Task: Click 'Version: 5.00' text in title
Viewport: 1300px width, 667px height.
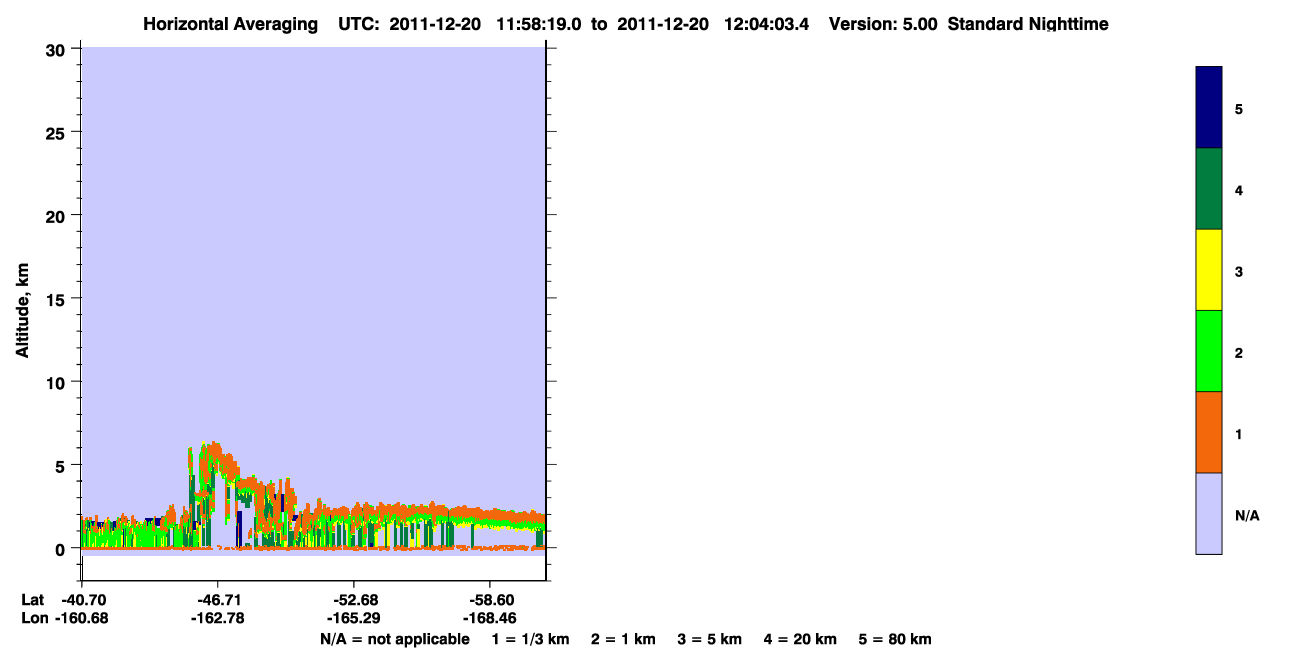Action: coord(883,24)
